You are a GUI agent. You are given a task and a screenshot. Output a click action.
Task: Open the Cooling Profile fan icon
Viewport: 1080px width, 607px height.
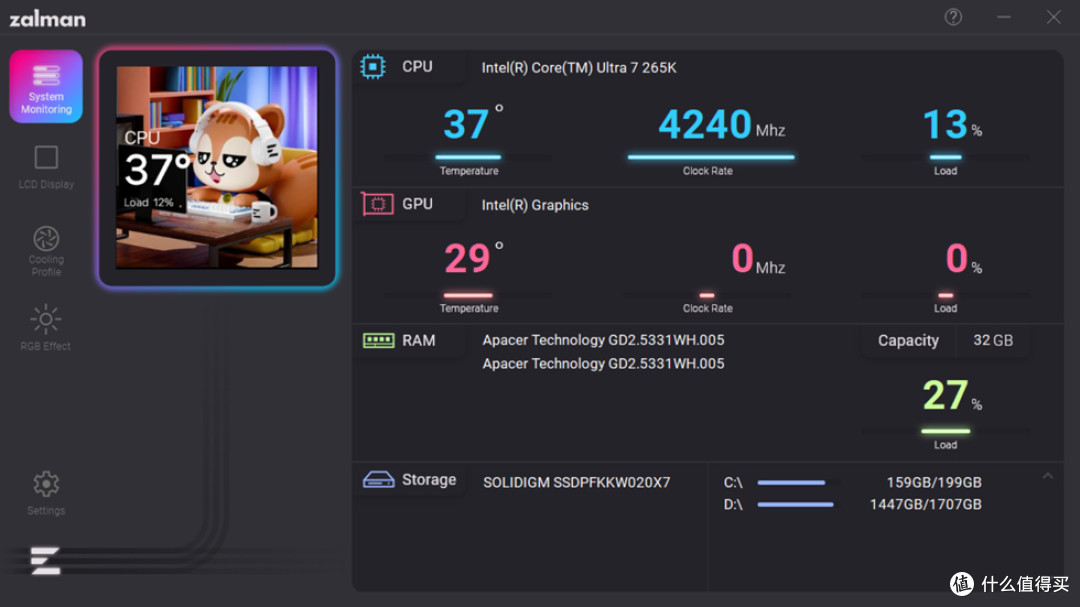point(46,239)
